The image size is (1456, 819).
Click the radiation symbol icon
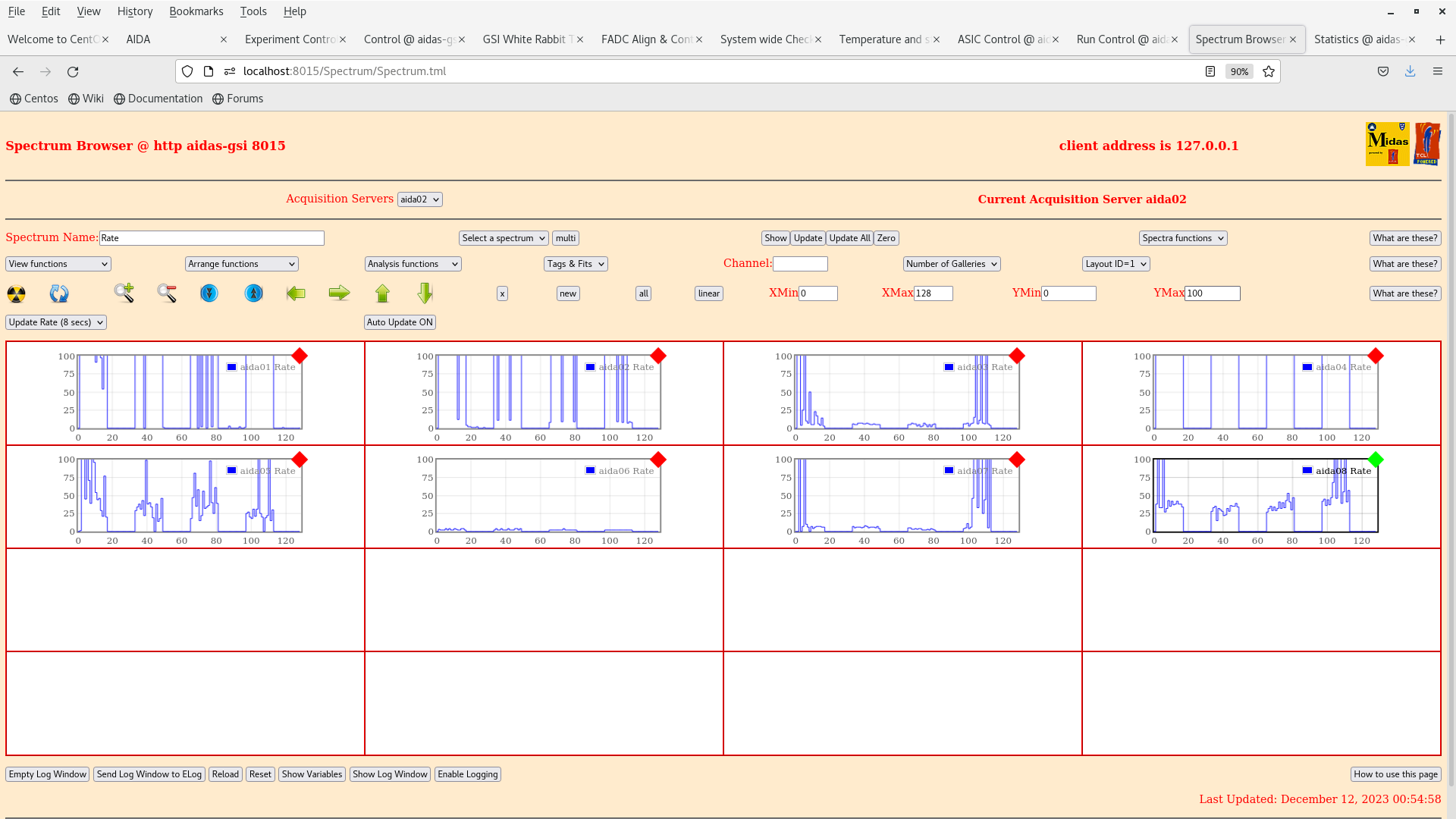click(x=16, y=293)
